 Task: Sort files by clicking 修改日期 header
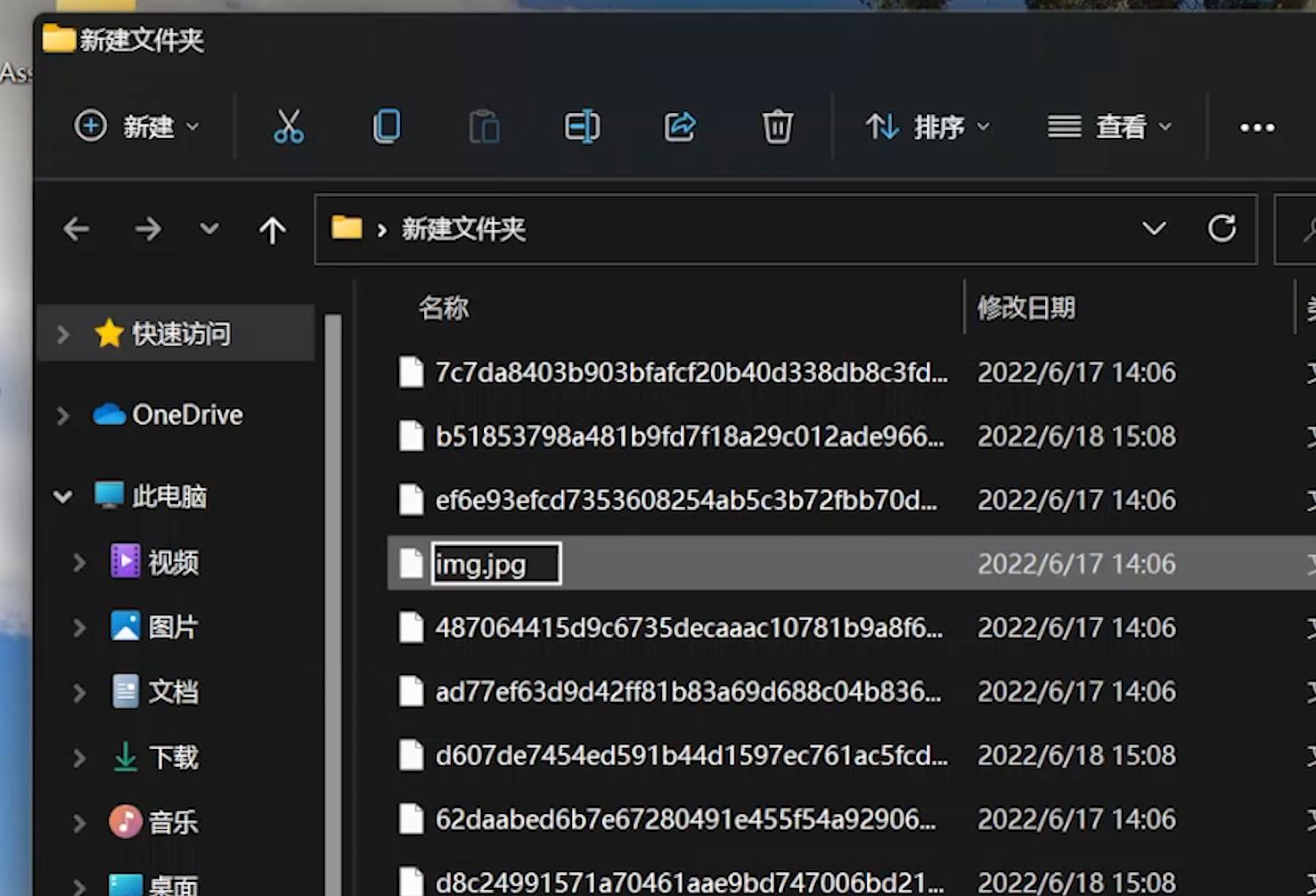[x=1026, y=307]
